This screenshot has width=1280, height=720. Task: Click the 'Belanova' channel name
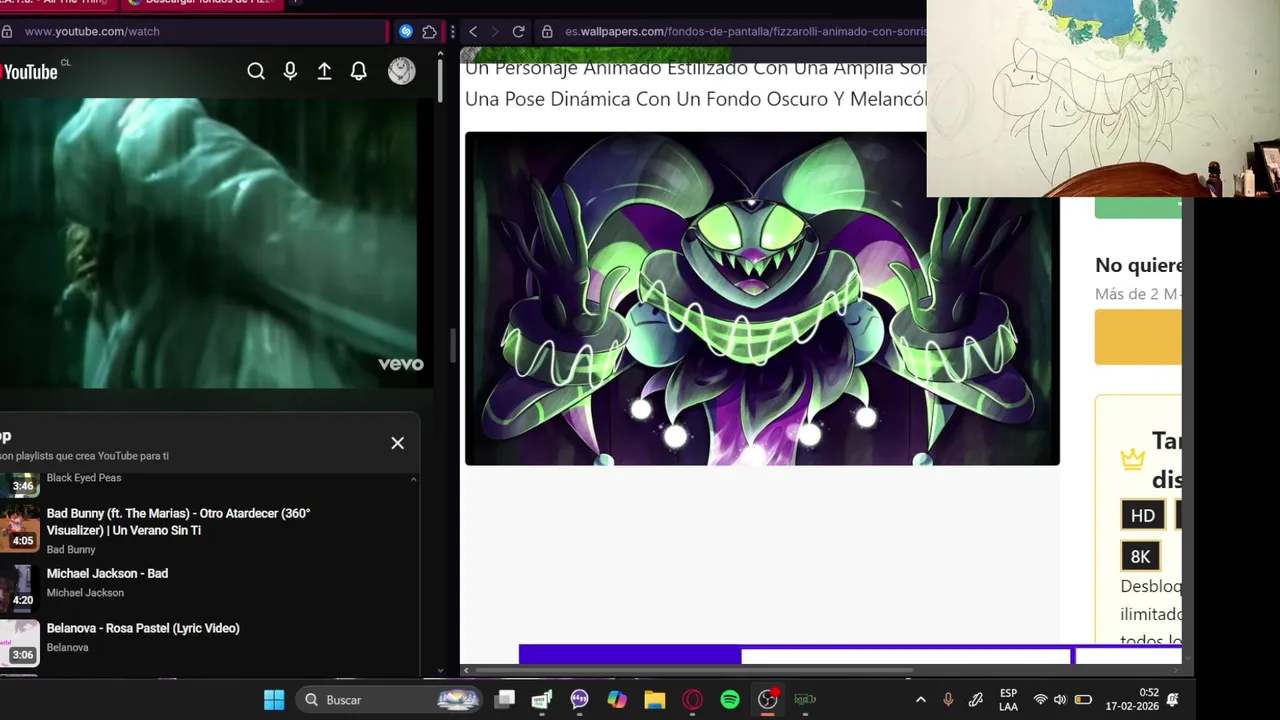[68, 648]
